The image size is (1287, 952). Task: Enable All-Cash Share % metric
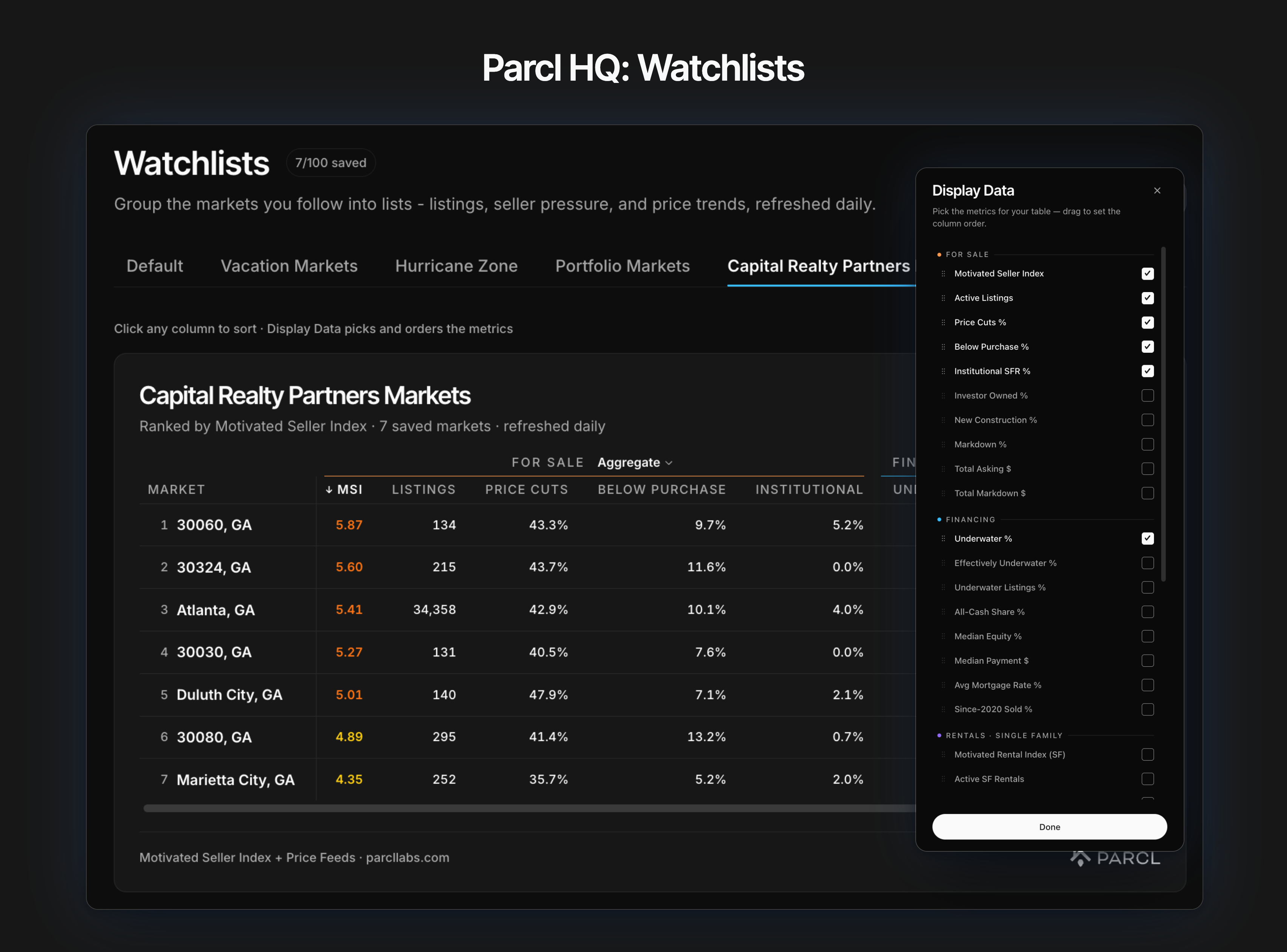[x=1148, y=612]
